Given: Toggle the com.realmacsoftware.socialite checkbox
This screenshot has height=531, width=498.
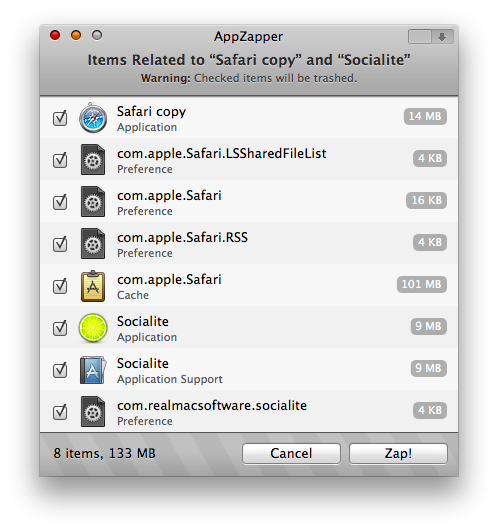Looking at the screenshot, I should 60,412.
